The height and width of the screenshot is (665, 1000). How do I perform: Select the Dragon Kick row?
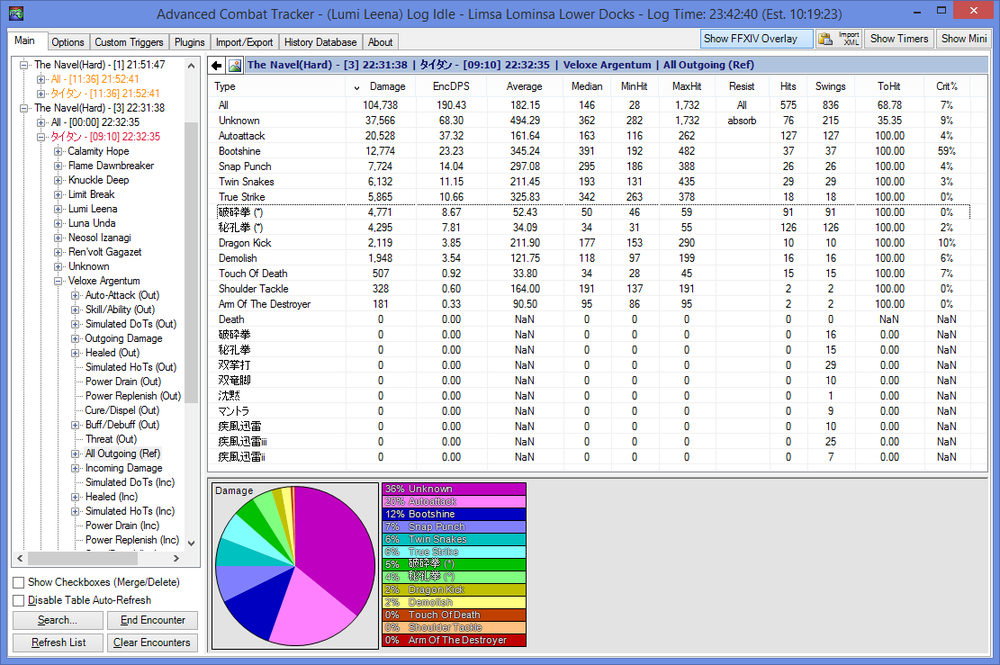click(593, 243)
